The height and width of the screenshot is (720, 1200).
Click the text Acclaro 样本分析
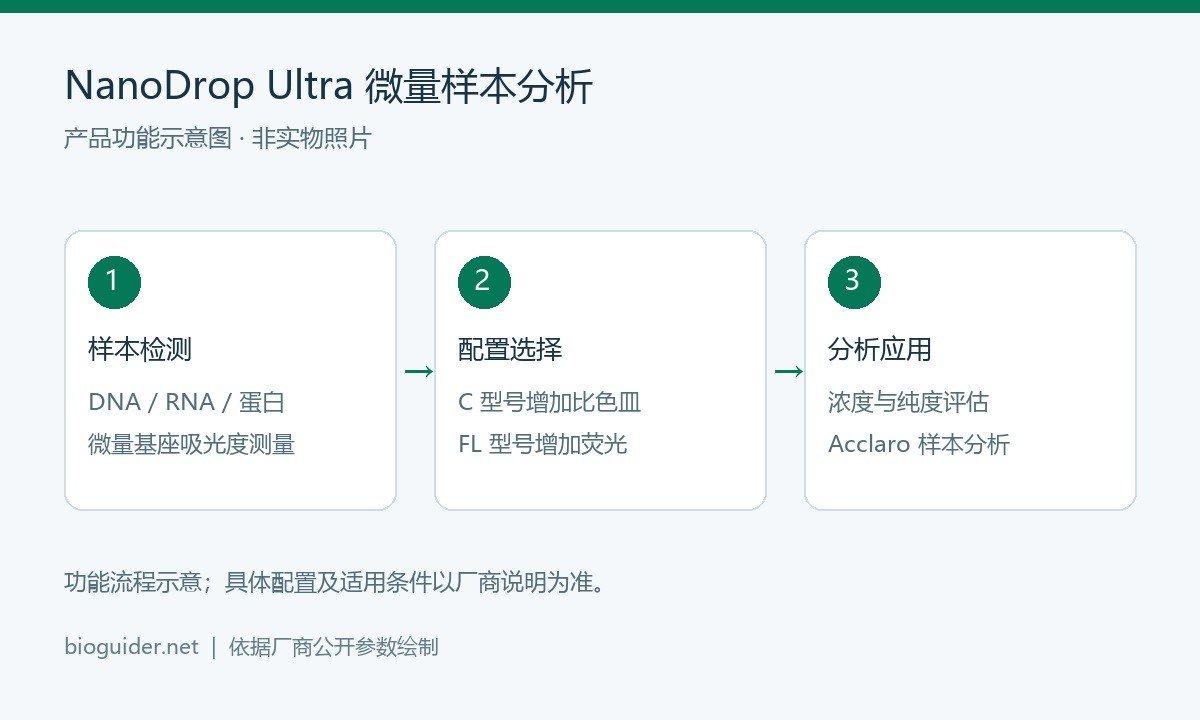click(919, 444)
